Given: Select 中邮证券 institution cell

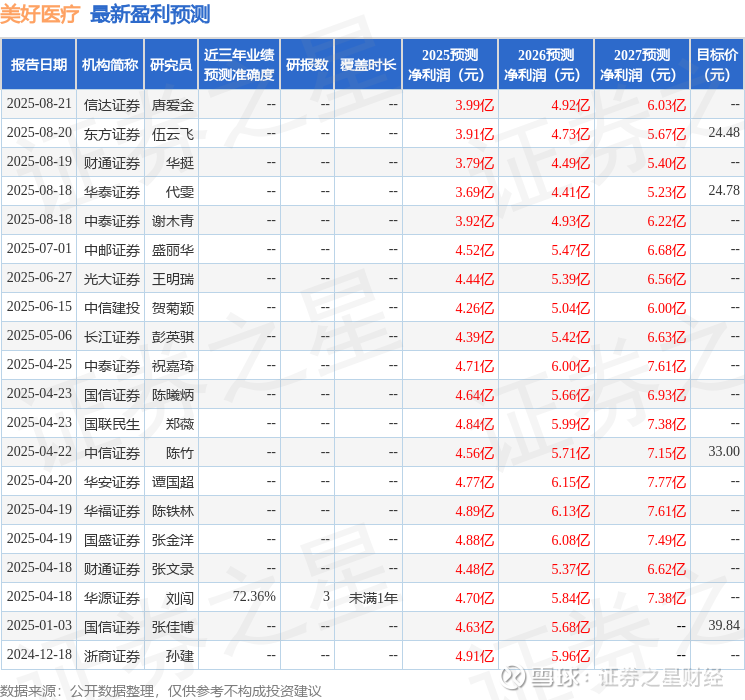Looking at the screenshot, I should (x=112, y=250).
